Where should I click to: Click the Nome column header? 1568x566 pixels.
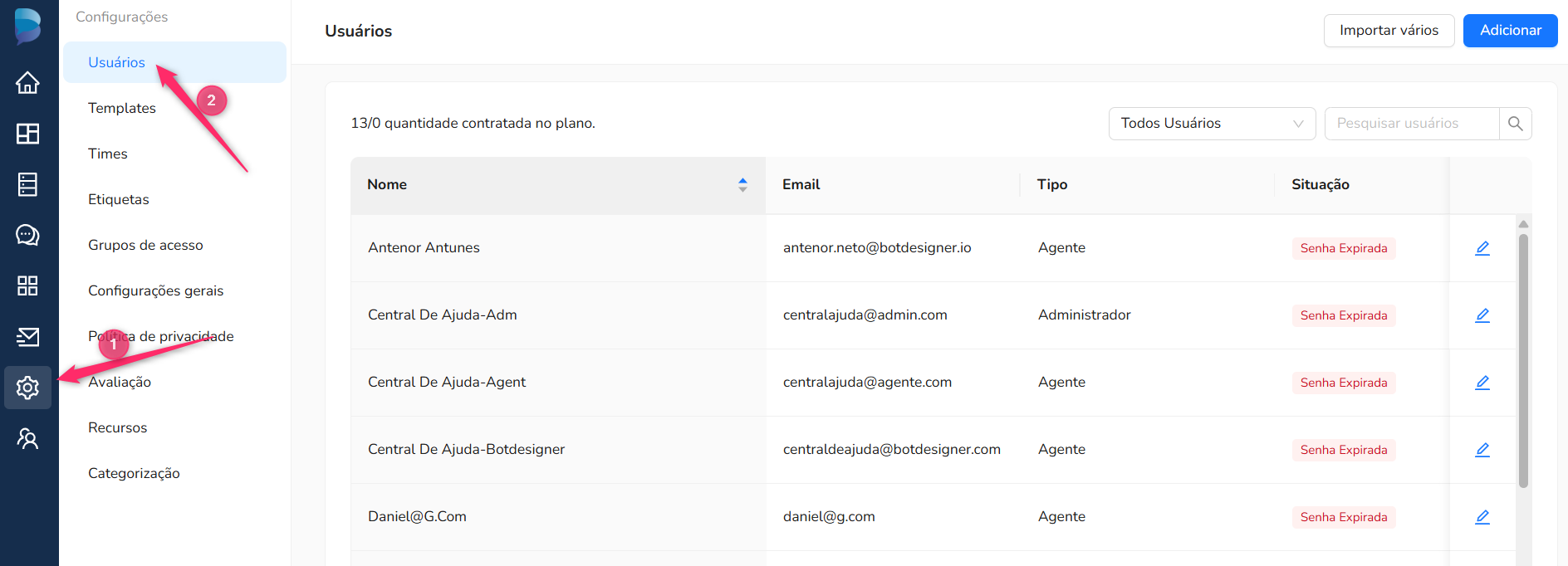(x=558, y=185)
